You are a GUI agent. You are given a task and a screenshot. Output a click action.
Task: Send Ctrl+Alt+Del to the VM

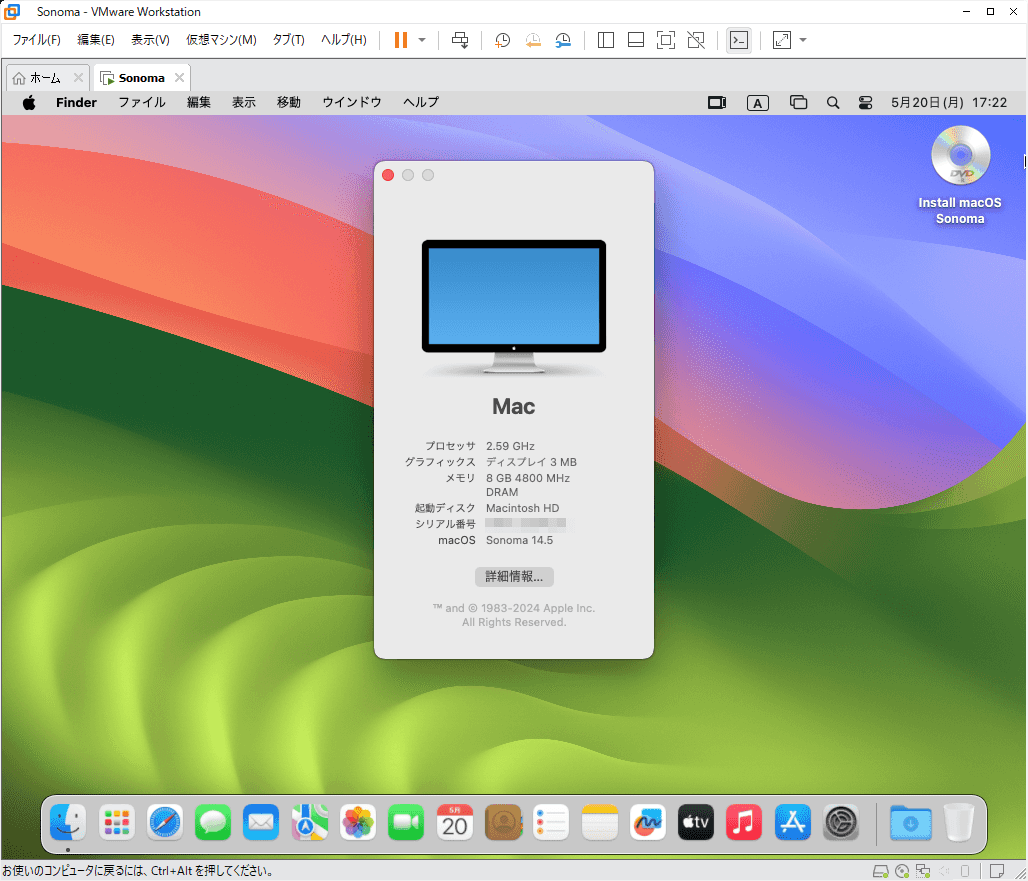click(x=460, y=40)
